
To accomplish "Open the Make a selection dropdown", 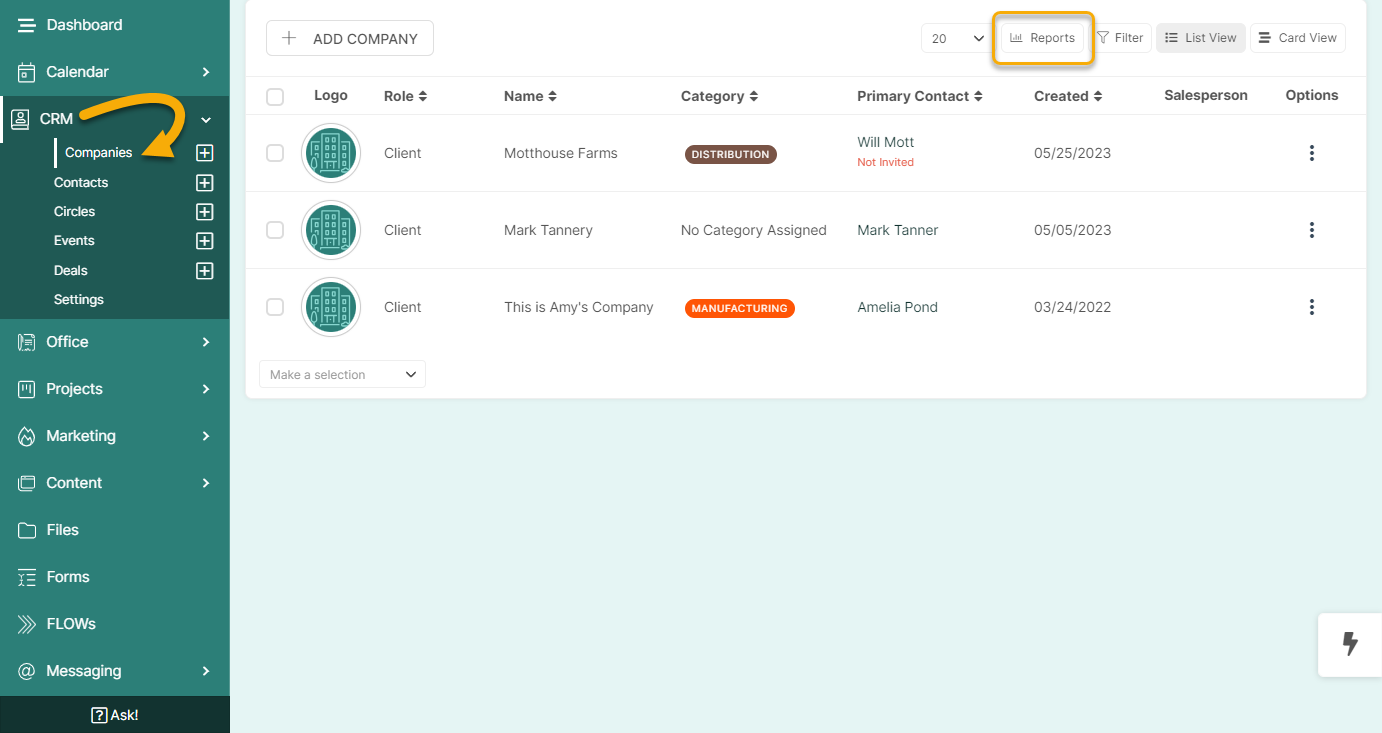I will pyautogui.click(x=342, y=374).
